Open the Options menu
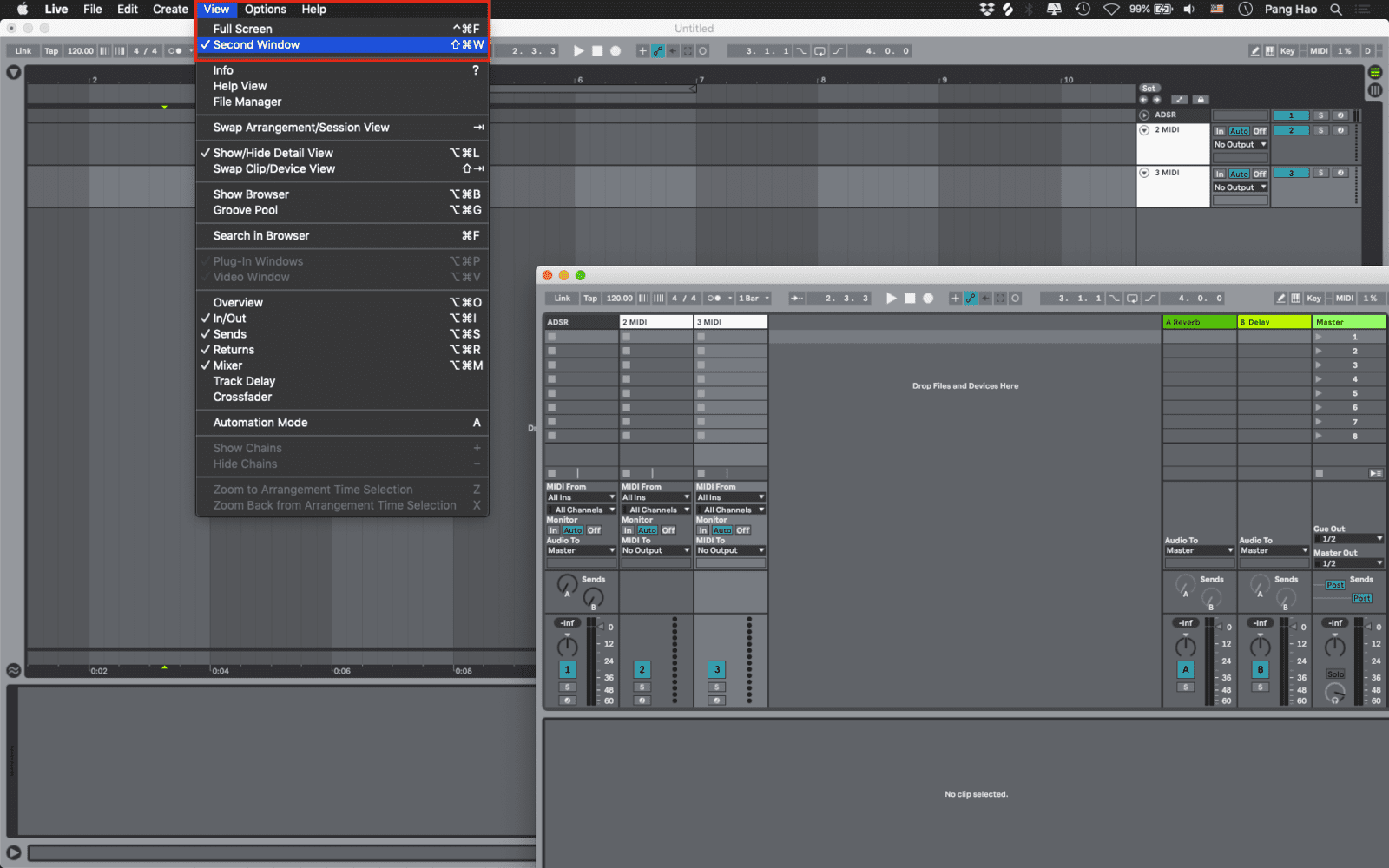1389x868 pixels. click(x=265, y=9)
